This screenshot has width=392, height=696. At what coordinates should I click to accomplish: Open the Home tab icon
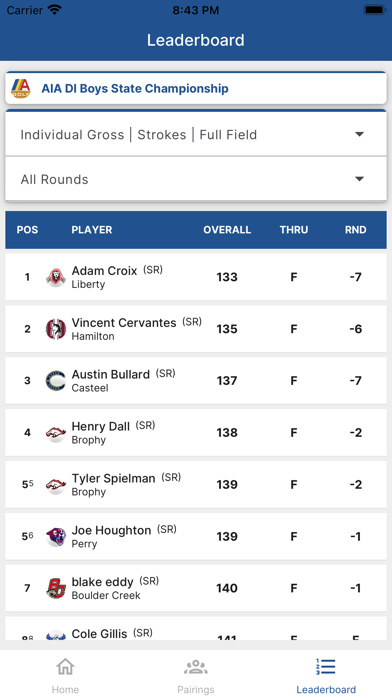(x=65, y=667)
